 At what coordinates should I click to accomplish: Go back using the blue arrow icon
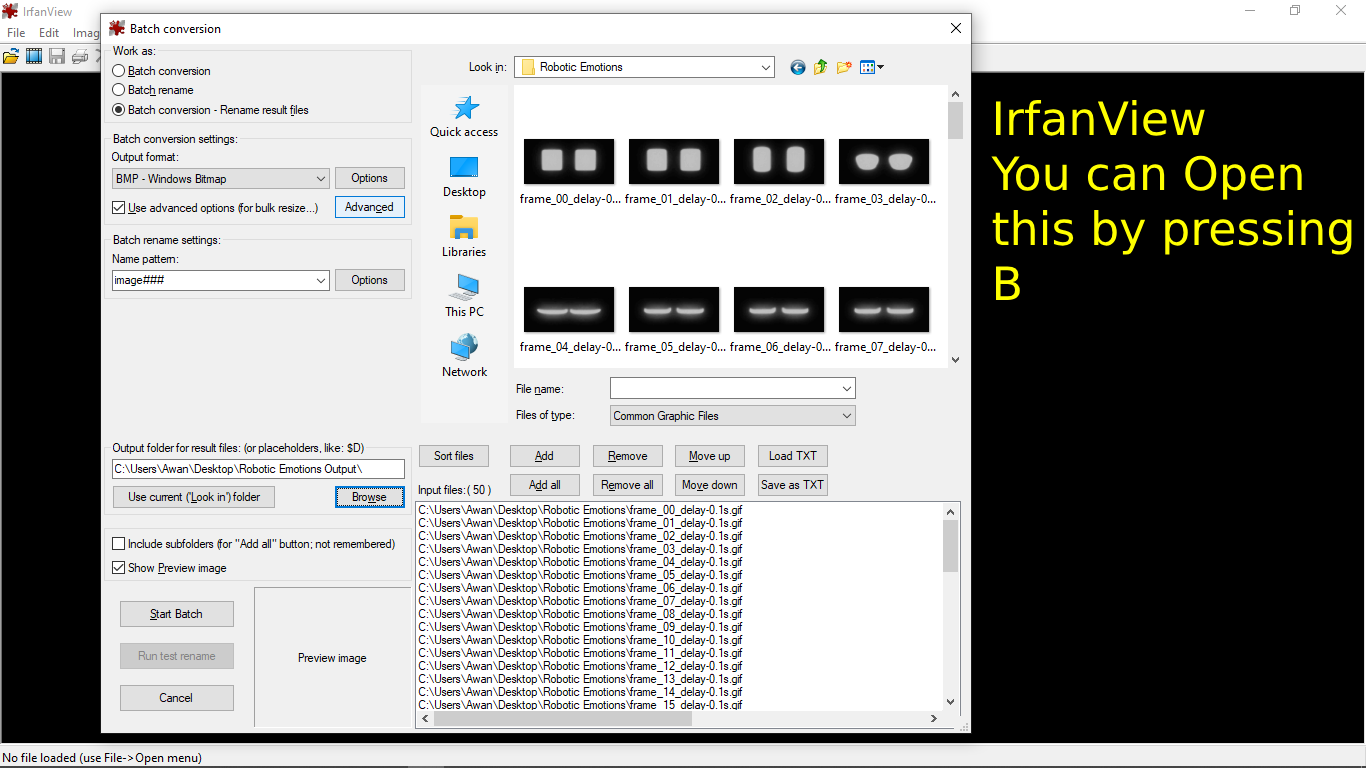click(797, 67)
